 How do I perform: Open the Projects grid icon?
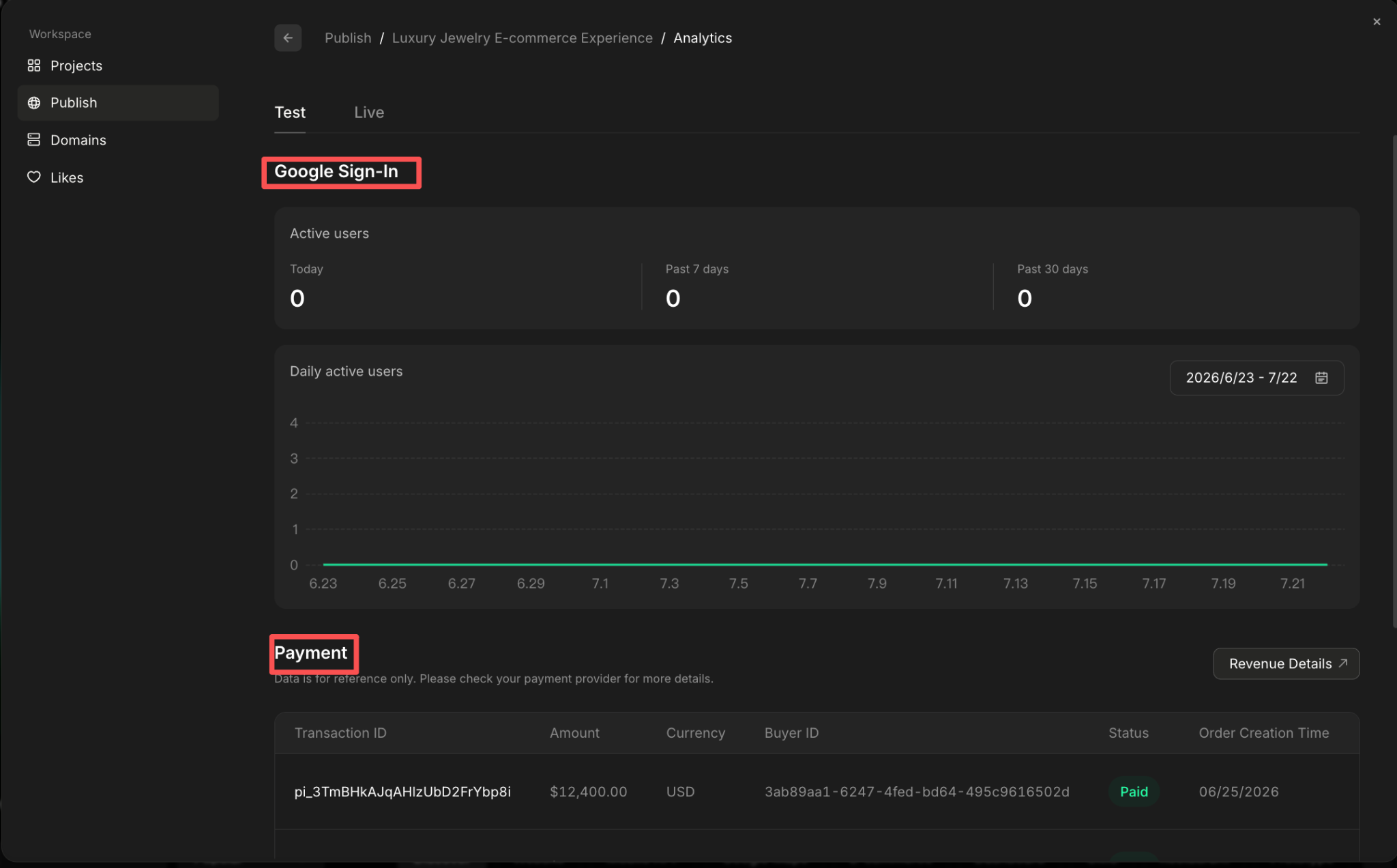click(34, 65)
